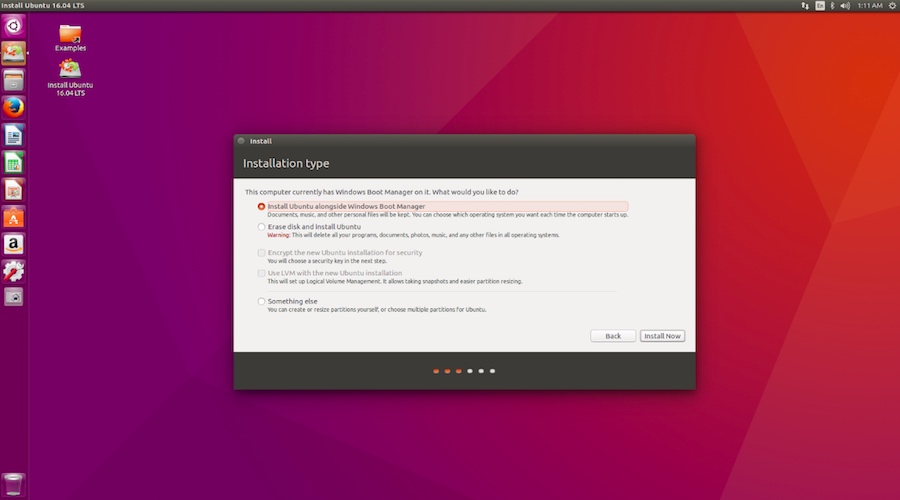The image size is (900, 500).
Task: Open the Files manager from launcher
Action: [x=13, y=80]
